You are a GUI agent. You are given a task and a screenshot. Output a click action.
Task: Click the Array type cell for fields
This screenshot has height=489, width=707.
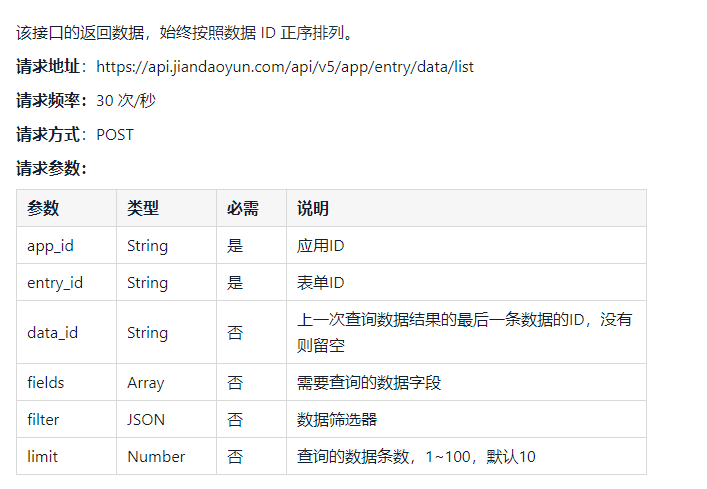(x=166, y=383)
